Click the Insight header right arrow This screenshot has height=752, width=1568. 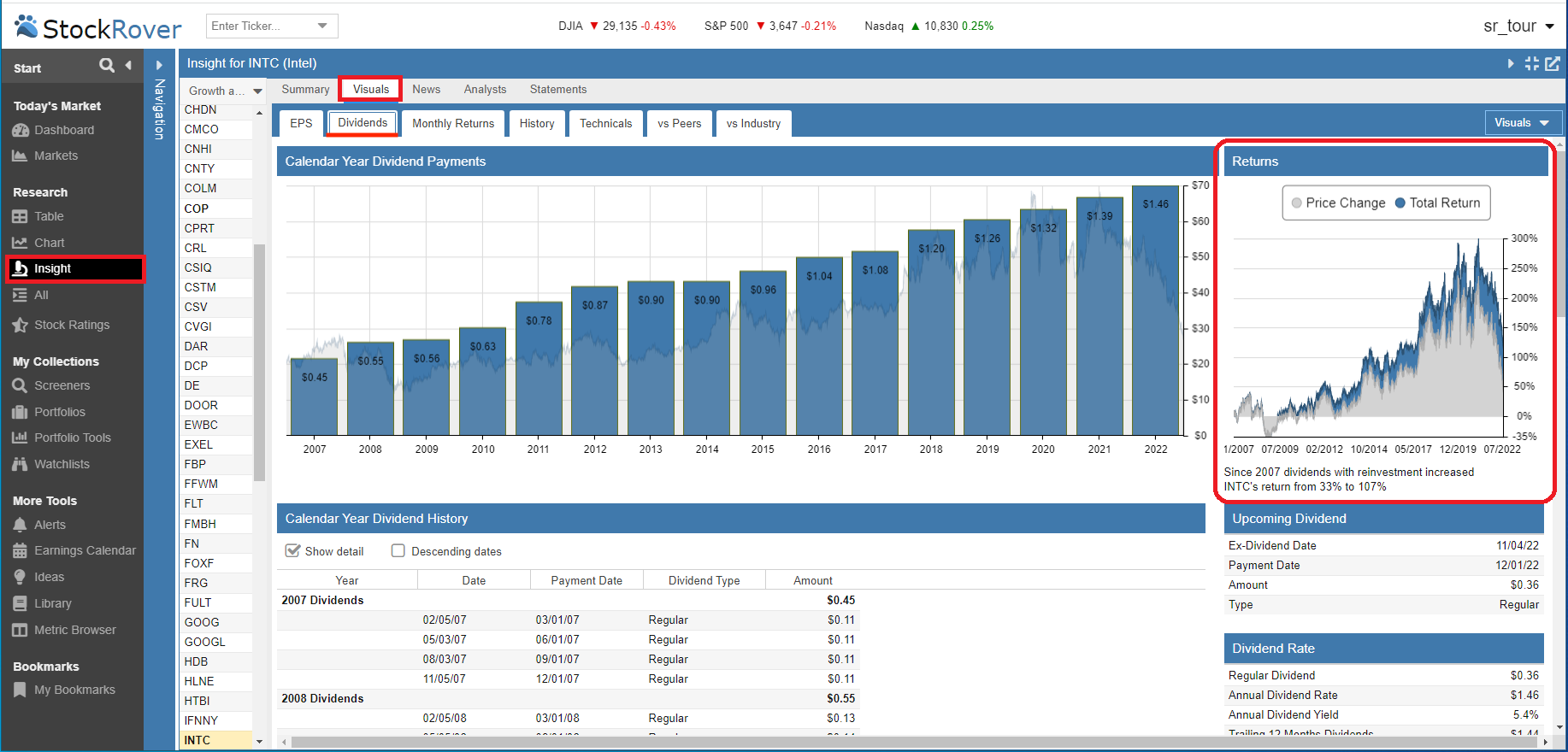click(x=1511, y=63)
